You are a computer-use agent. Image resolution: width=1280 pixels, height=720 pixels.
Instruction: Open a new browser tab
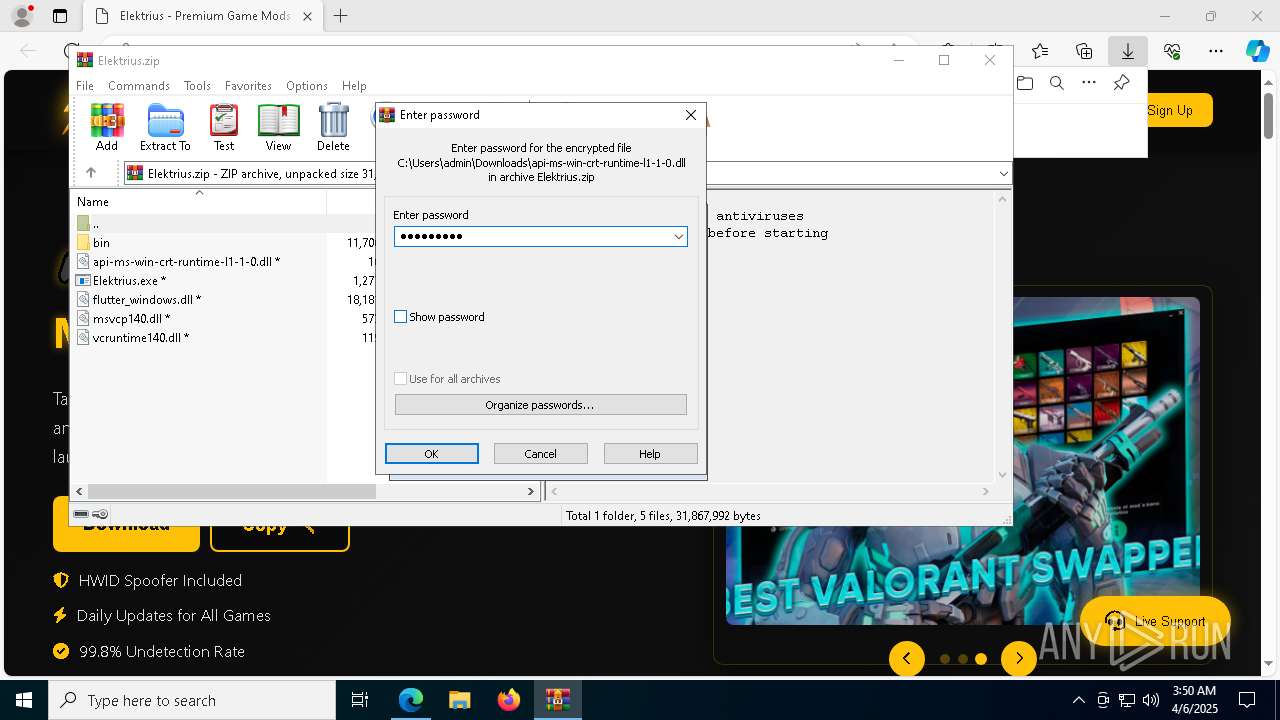[341, 16]
